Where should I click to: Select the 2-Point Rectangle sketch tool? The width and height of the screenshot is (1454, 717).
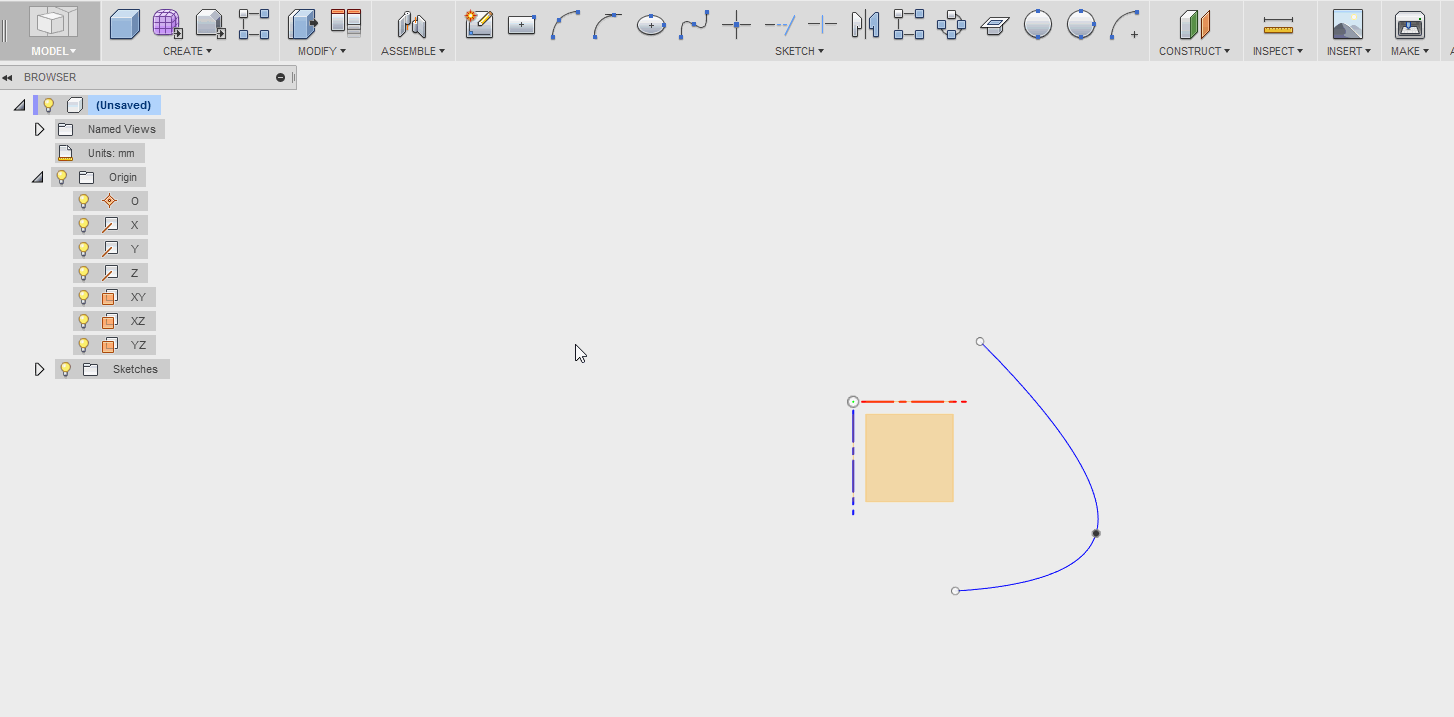click(521, 24)
